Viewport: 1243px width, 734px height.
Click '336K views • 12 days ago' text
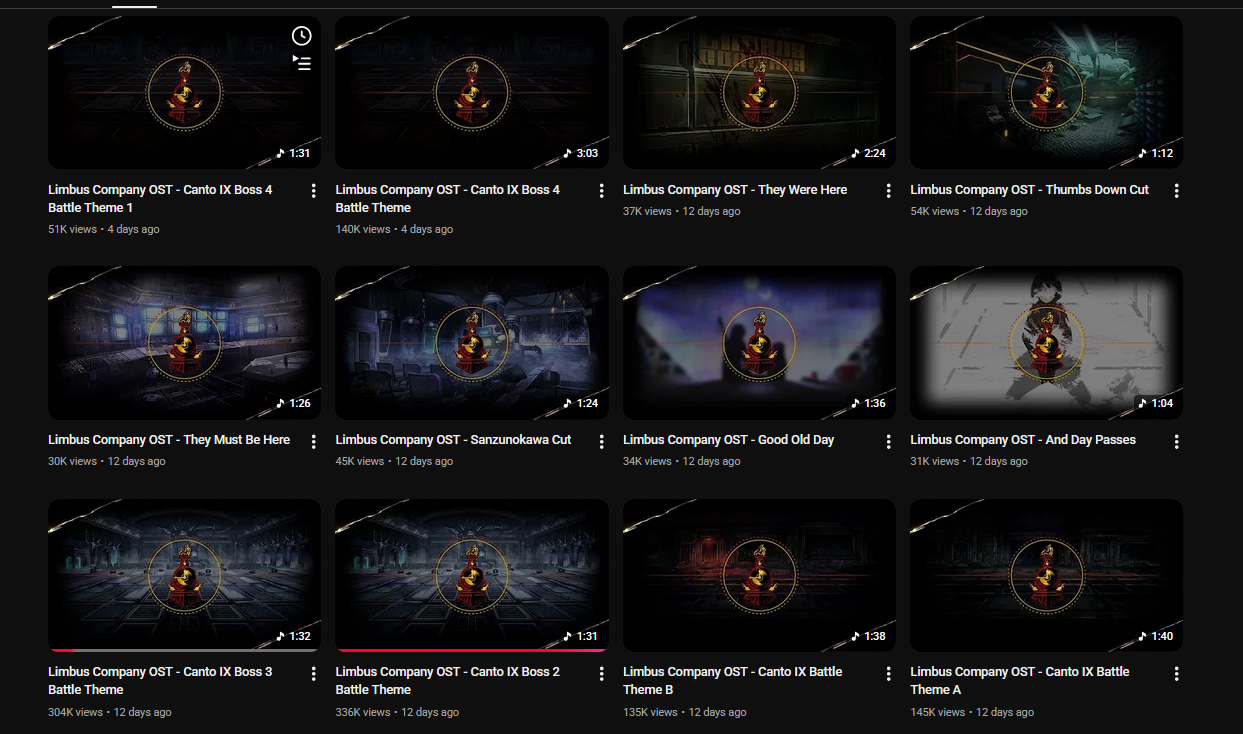[397, 712]
